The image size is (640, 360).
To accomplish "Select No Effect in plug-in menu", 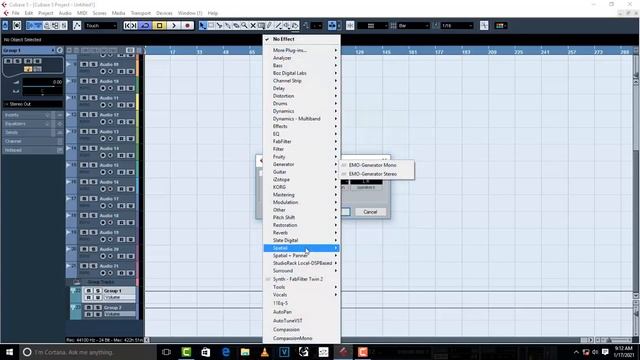I will point(302,39).
